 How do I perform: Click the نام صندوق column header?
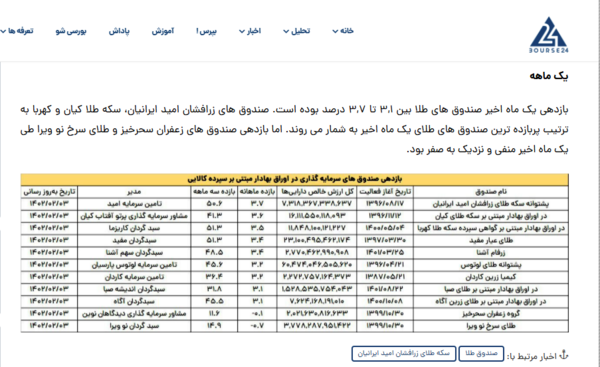[x=491, y=191]
